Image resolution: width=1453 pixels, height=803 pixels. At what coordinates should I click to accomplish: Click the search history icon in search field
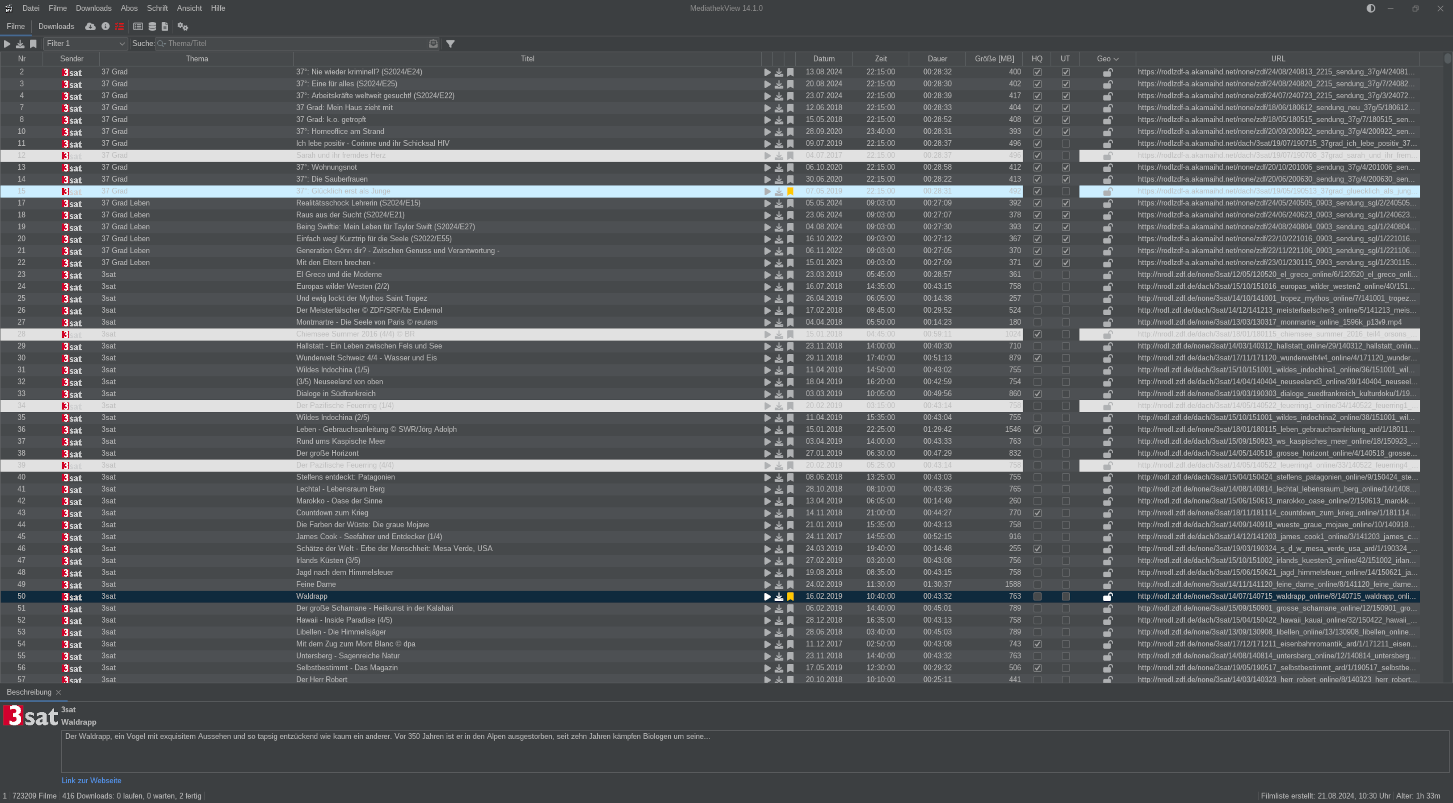[433, 44]
